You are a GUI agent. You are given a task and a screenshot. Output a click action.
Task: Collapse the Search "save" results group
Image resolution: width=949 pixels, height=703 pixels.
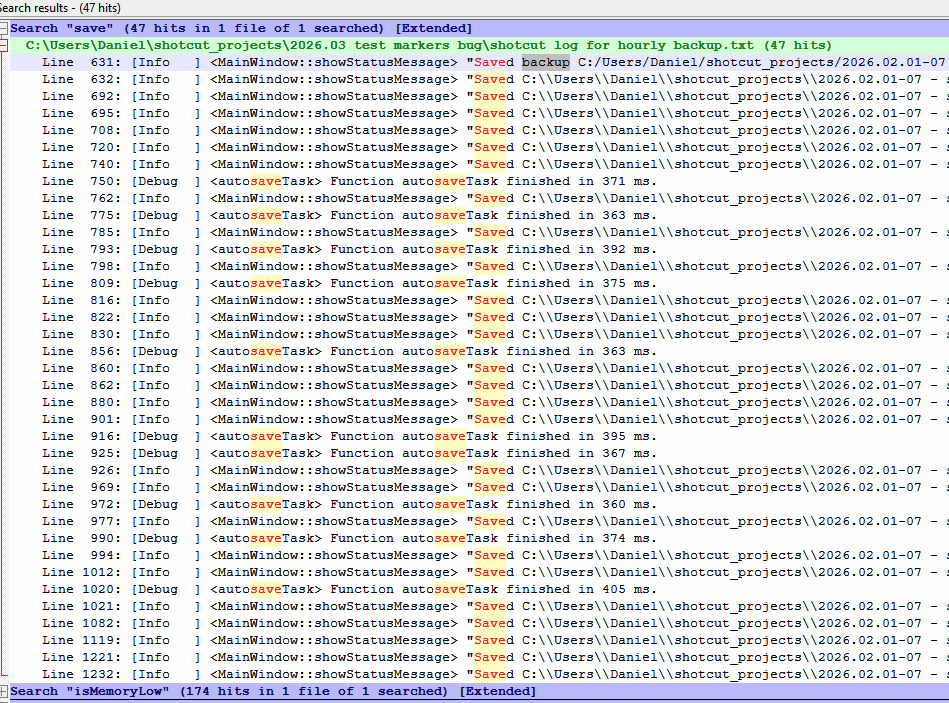(x=4, y=29)
